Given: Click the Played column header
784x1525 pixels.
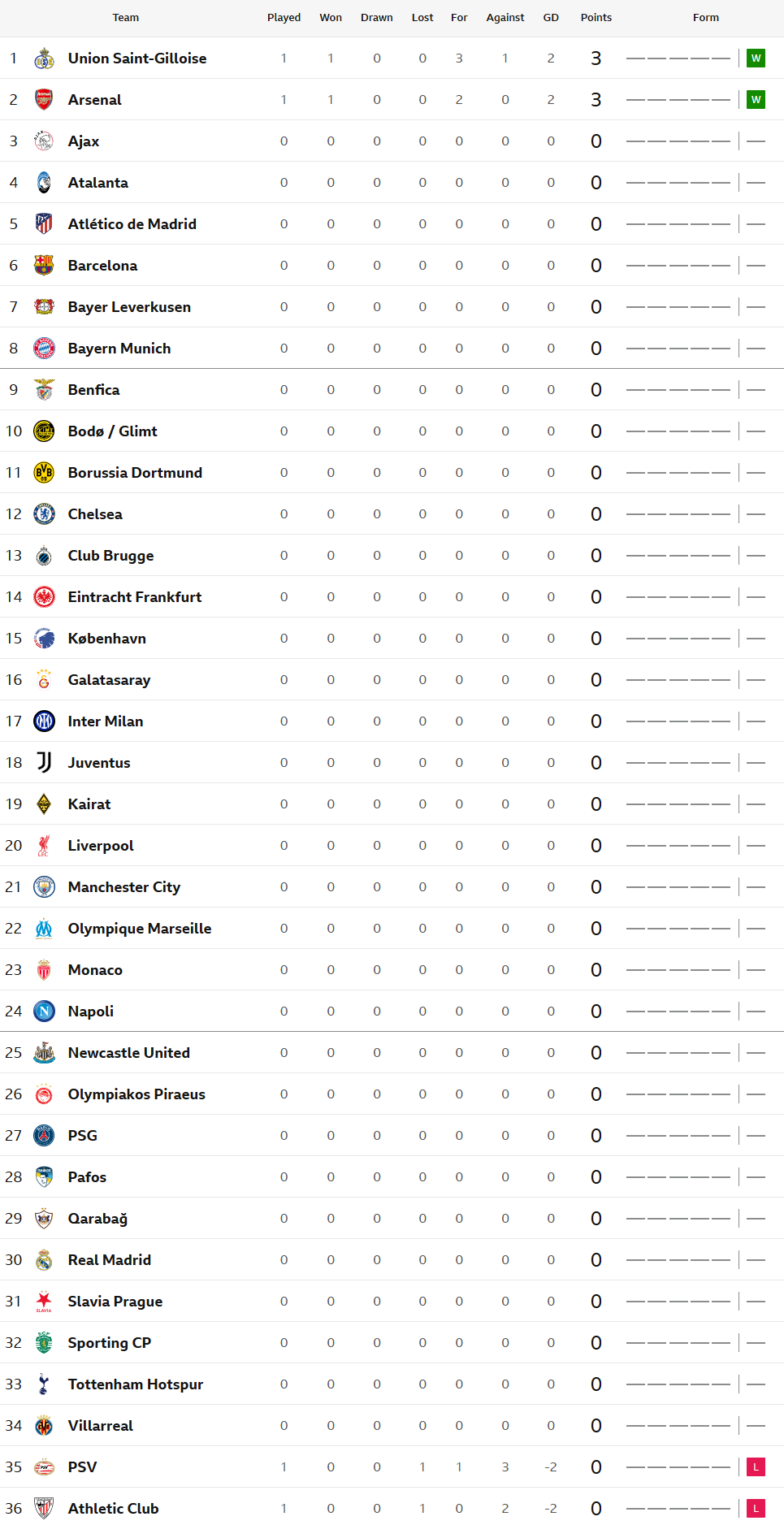Looking at the screenshot, I should click(284, 18).
